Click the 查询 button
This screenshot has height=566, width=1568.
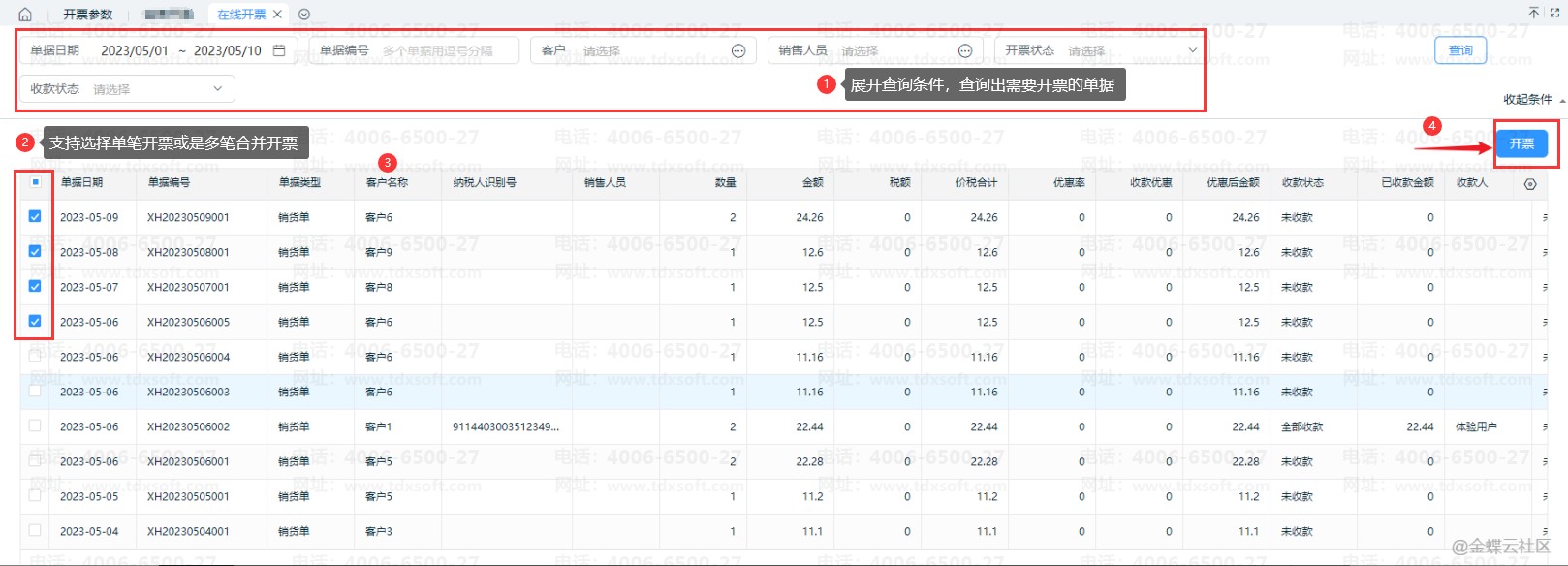point(1460,50)
